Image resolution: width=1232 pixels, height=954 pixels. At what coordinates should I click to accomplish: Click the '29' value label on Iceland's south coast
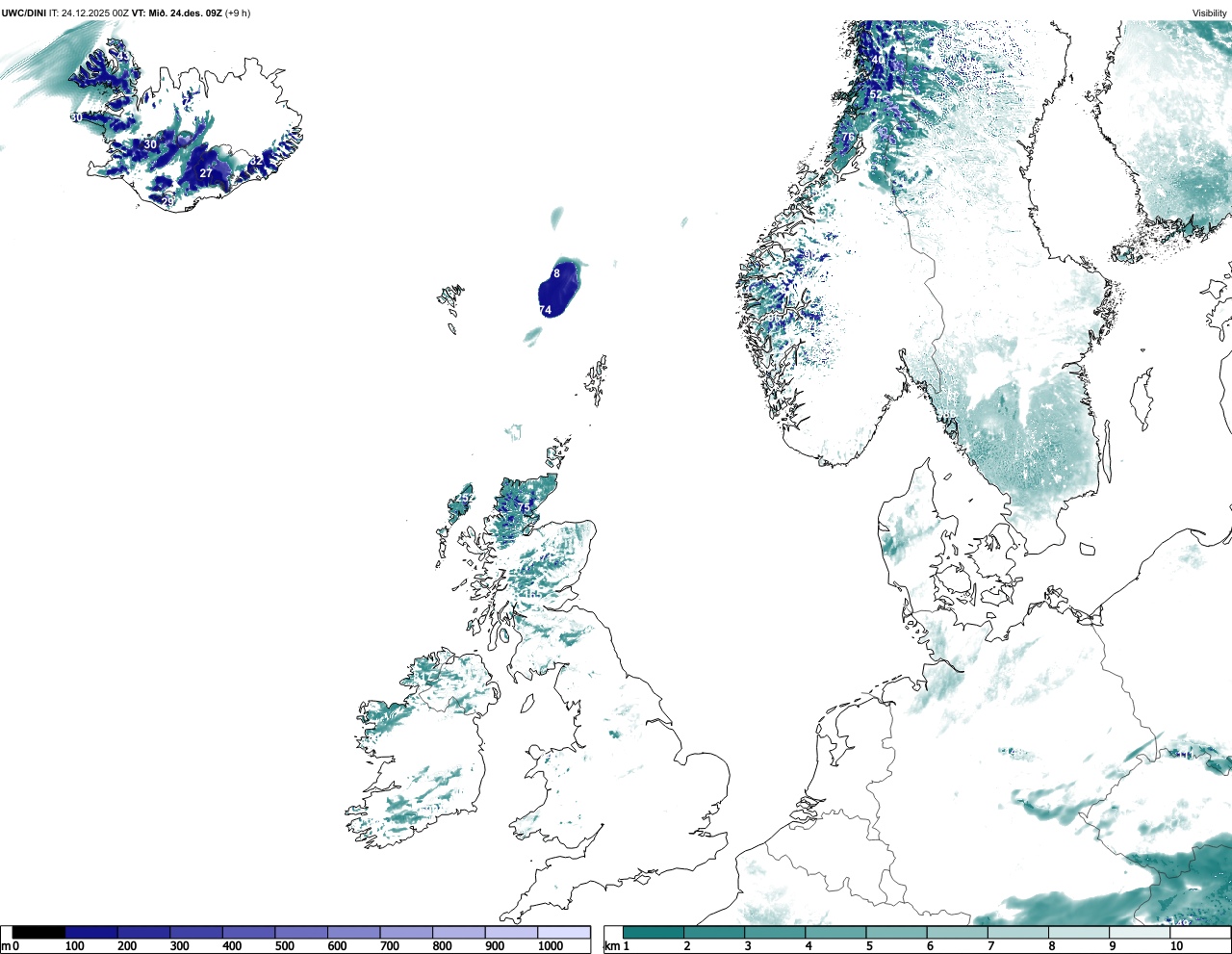click(x=169, y=202)
